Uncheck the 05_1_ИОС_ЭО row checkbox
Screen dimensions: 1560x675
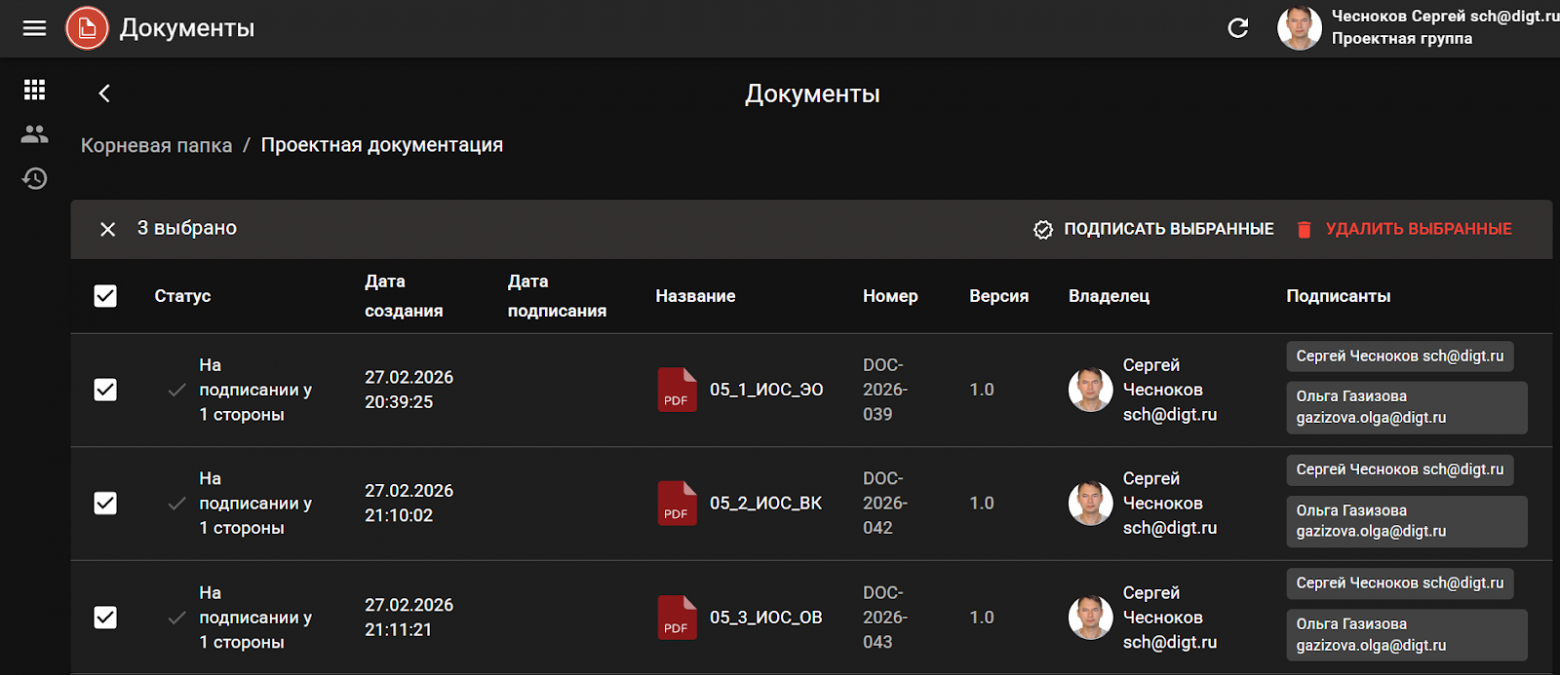coord(105,390)
